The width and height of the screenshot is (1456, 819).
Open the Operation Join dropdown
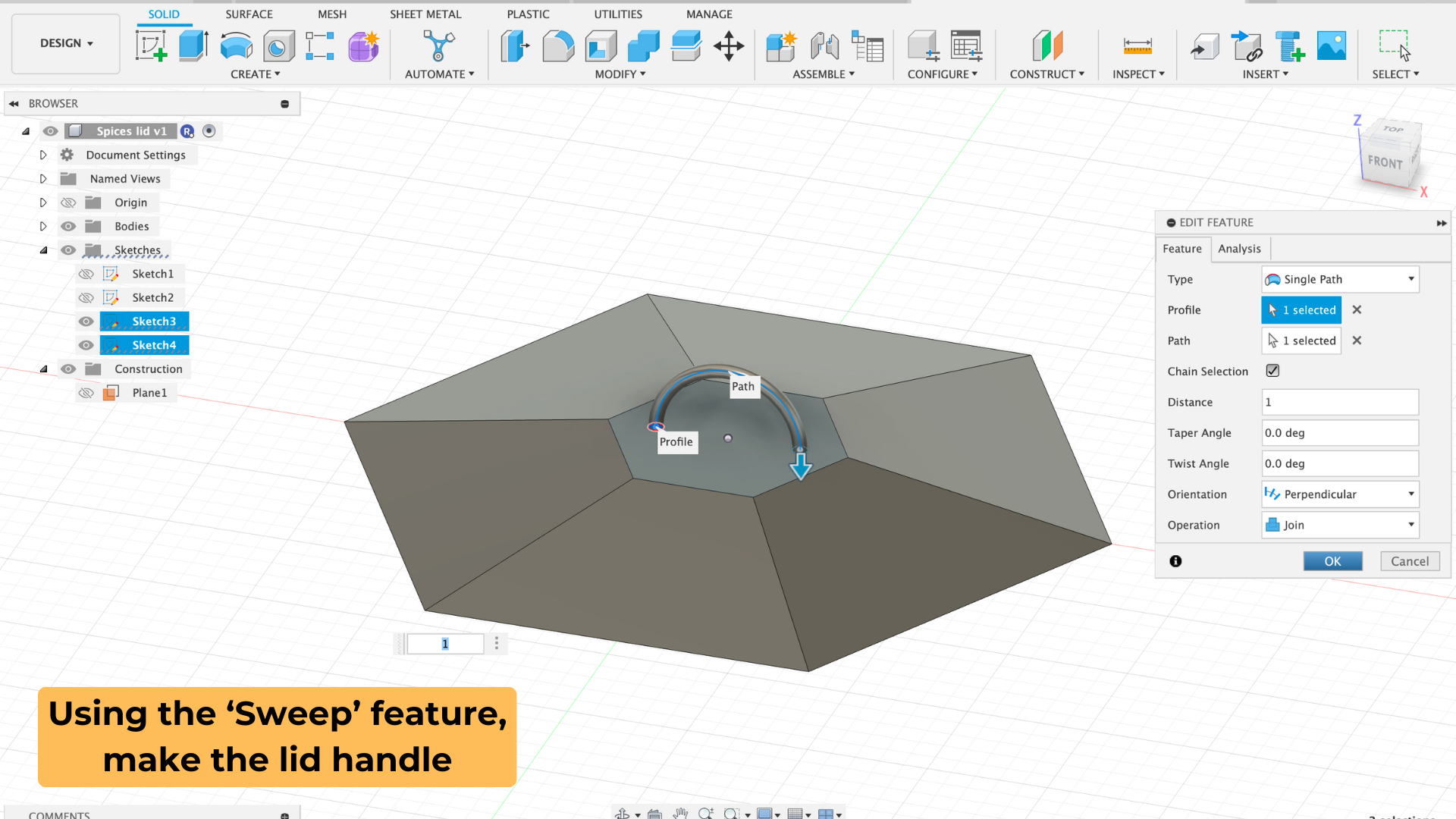coord(1340,525)
